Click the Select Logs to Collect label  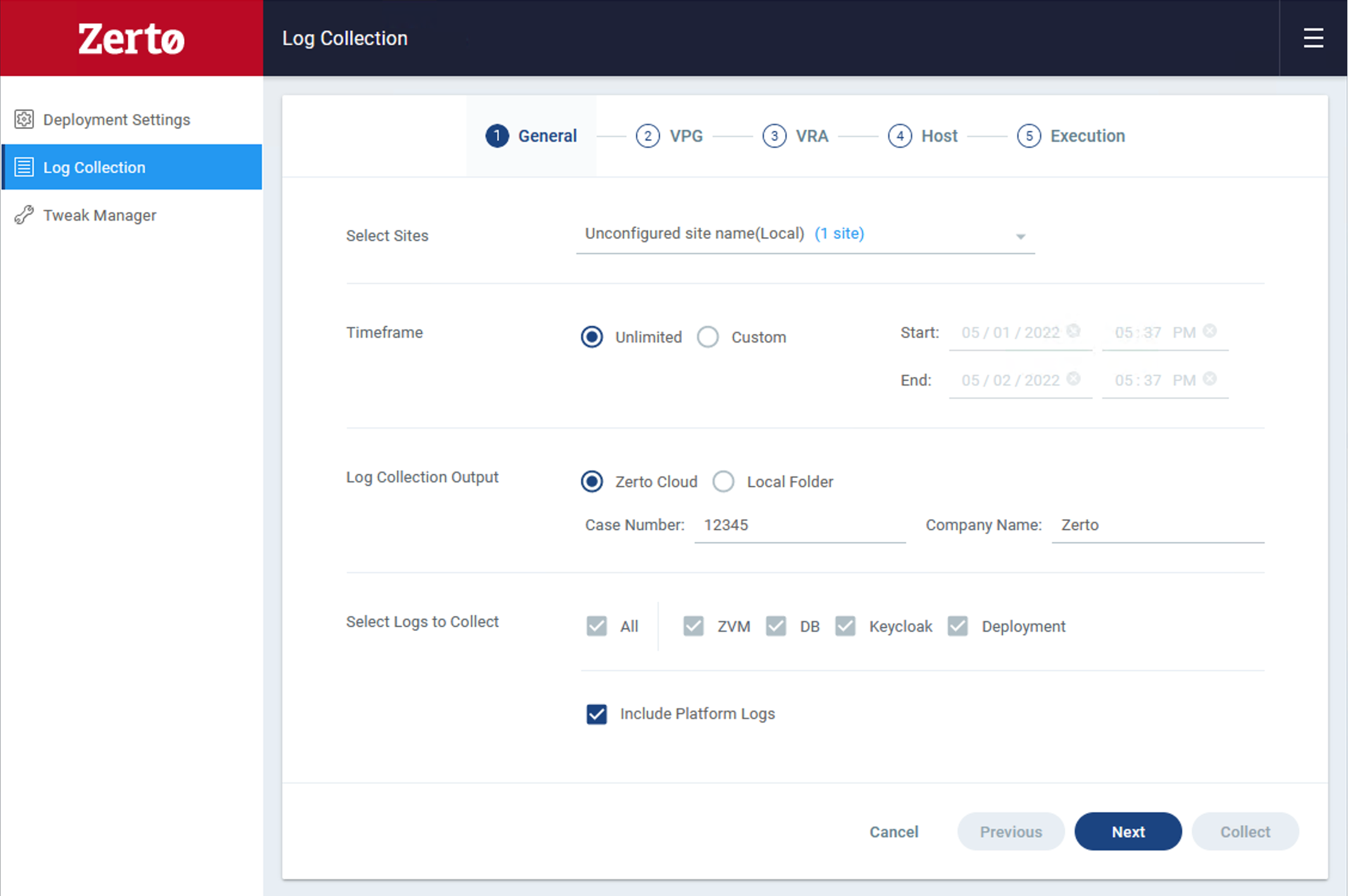pyautogui.click(x=422, y=622)
